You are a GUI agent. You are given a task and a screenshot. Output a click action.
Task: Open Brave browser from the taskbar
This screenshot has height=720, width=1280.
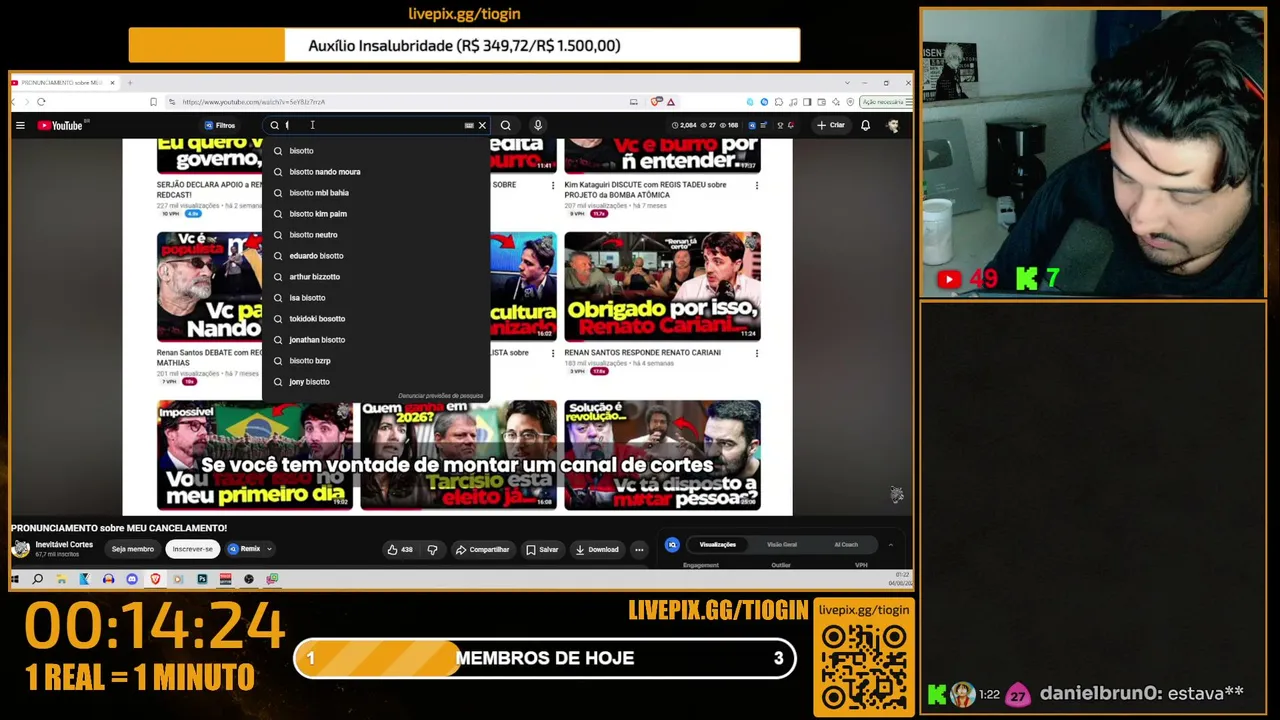[155, 579]
